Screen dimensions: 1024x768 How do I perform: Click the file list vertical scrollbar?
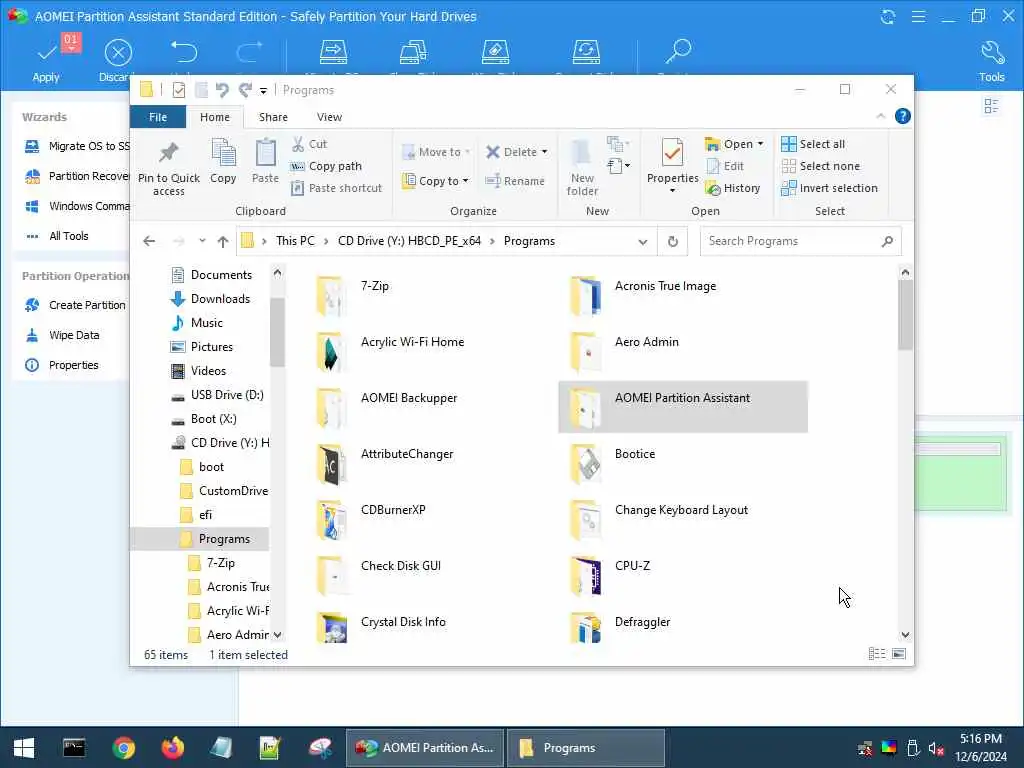pyautogui.click(x=905, y=315)
